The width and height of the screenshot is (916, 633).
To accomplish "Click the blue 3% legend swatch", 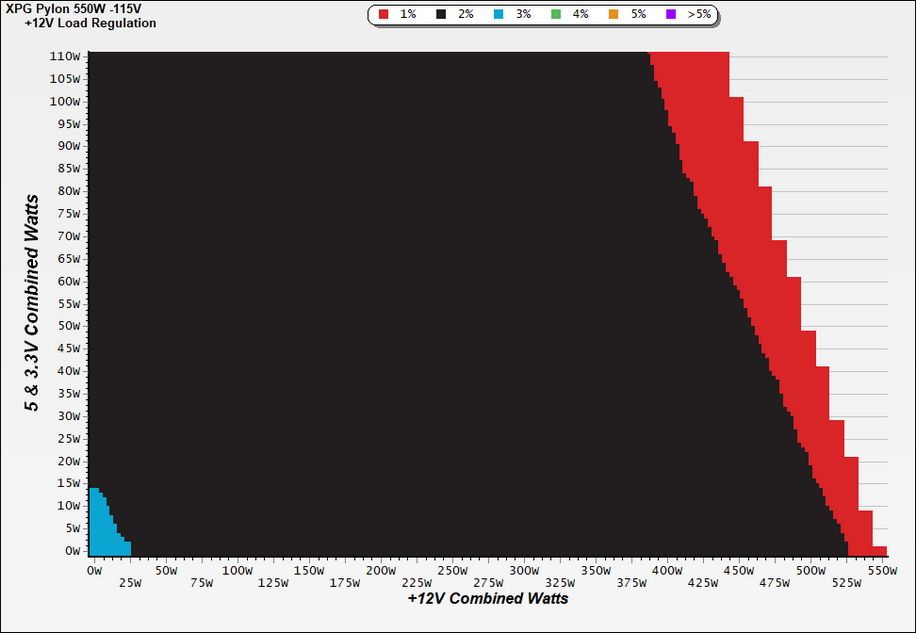I will coord(498,15).
